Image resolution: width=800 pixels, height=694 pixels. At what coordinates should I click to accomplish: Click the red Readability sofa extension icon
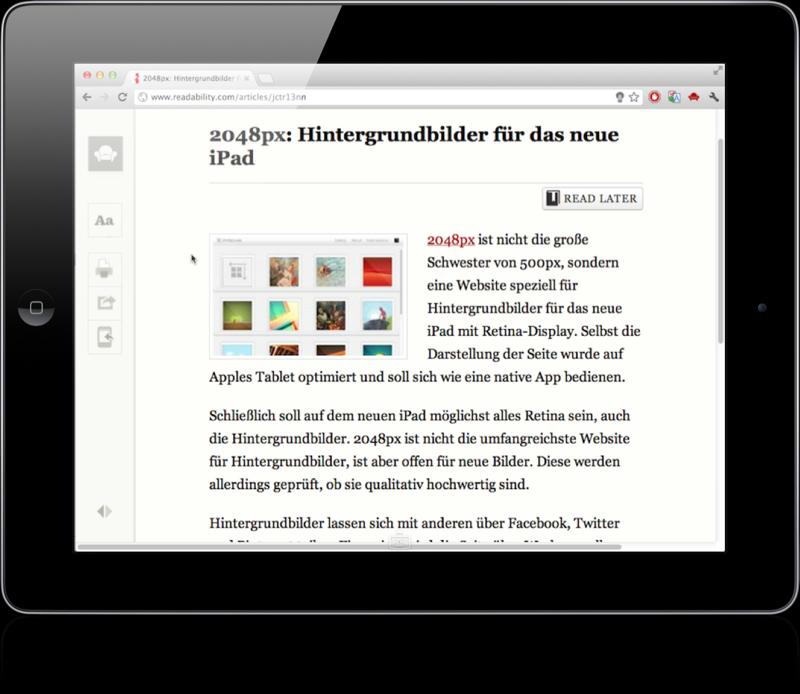click(694, 96)
